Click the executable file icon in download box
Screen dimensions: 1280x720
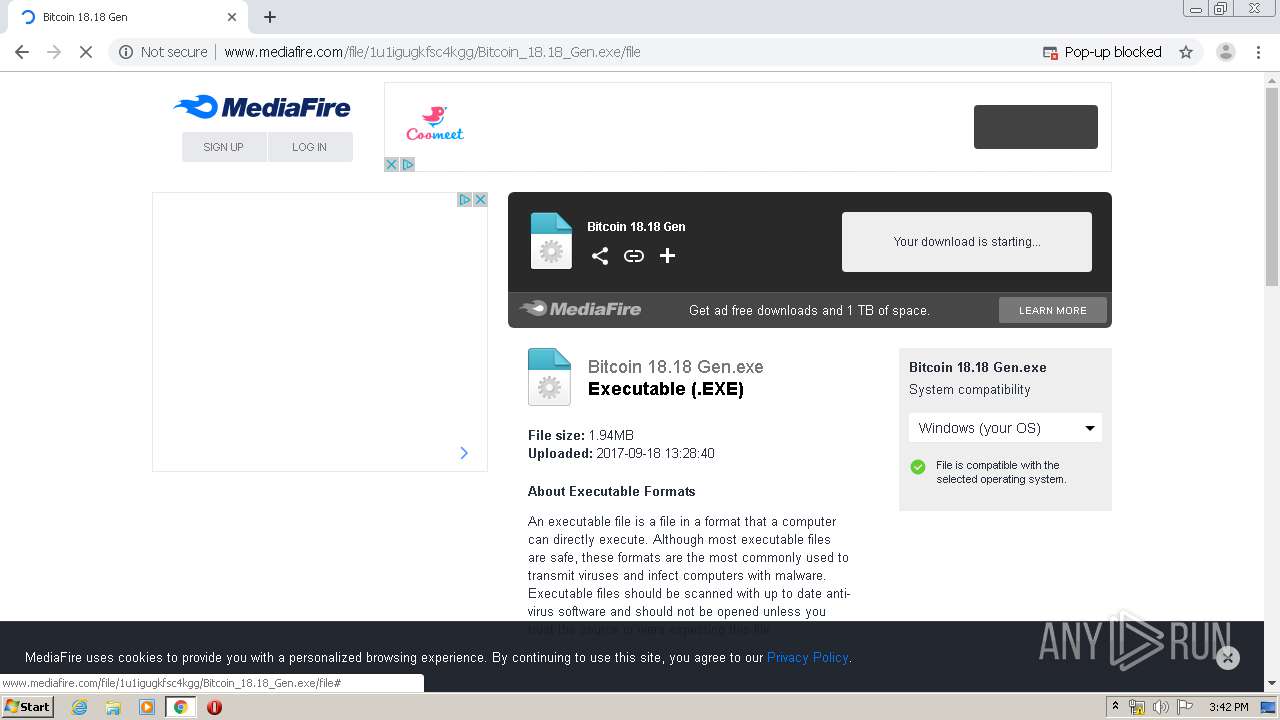pos(551,241)
